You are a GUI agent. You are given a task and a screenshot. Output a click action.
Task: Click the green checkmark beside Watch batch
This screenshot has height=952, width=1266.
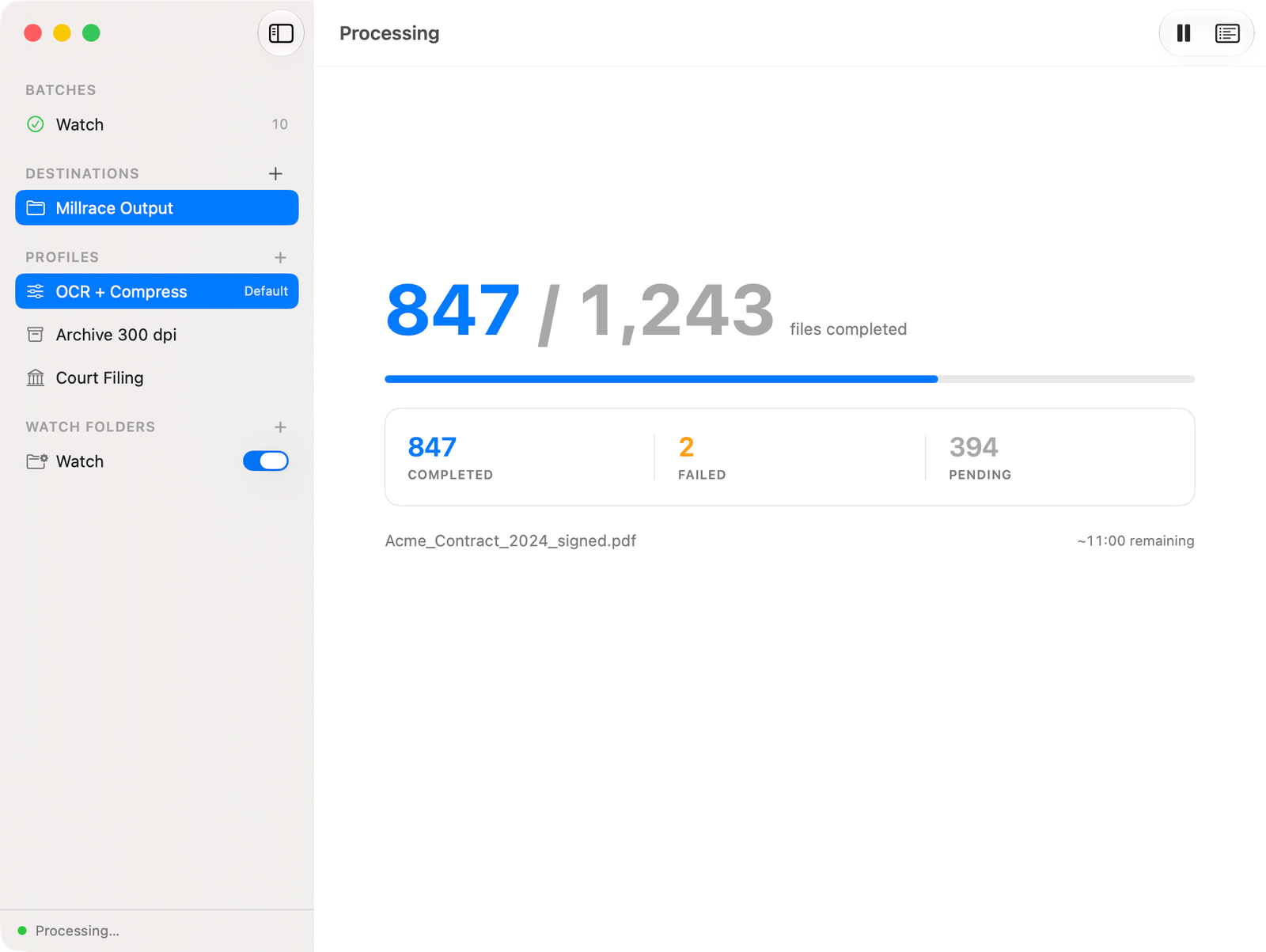(x=36, y=124)
